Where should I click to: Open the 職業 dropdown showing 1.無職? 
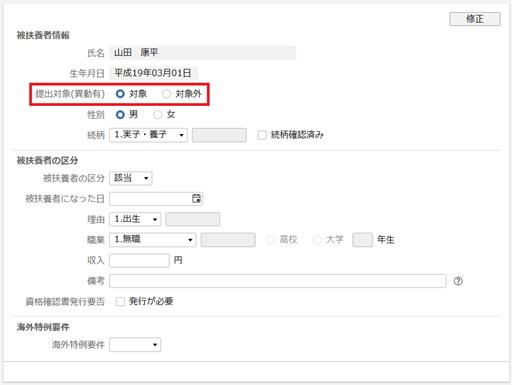pyautogui.click(x=153, y=240)
